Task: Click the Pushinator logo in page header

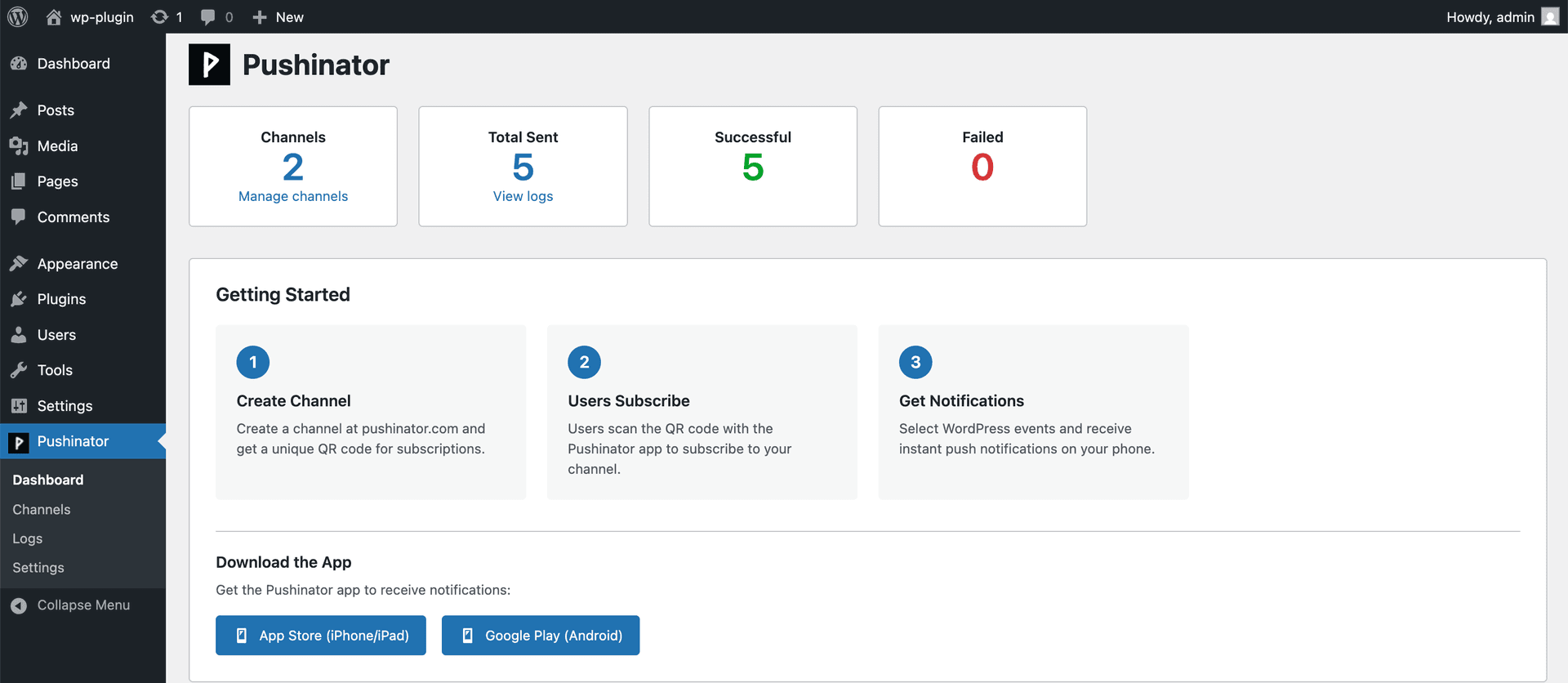Action: coord(209,65)
